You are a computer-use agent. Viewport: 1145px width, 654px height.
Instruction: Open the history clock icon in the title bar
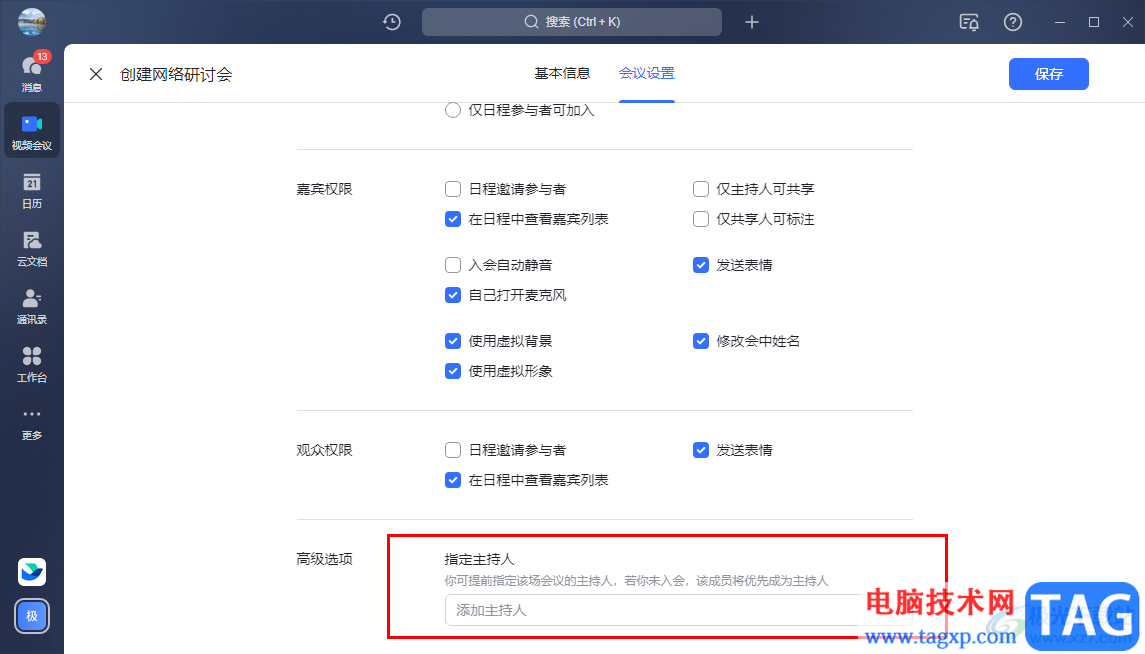[x=391, y=22]
